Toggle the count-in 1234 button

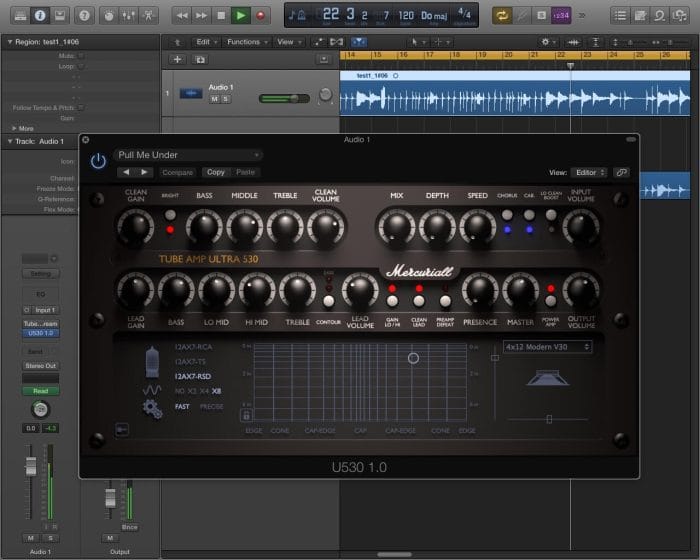tap(561, 16)
